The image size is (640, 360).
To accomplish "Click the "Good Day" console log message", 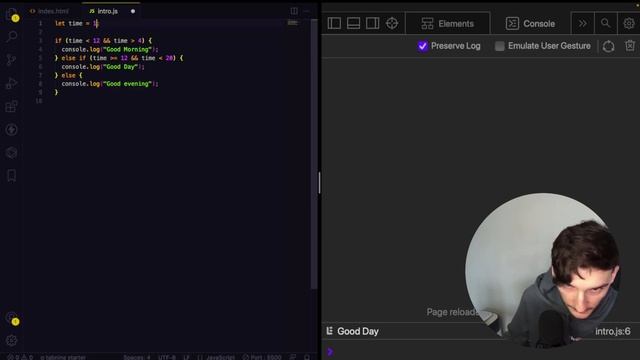I will pos(358,331).
